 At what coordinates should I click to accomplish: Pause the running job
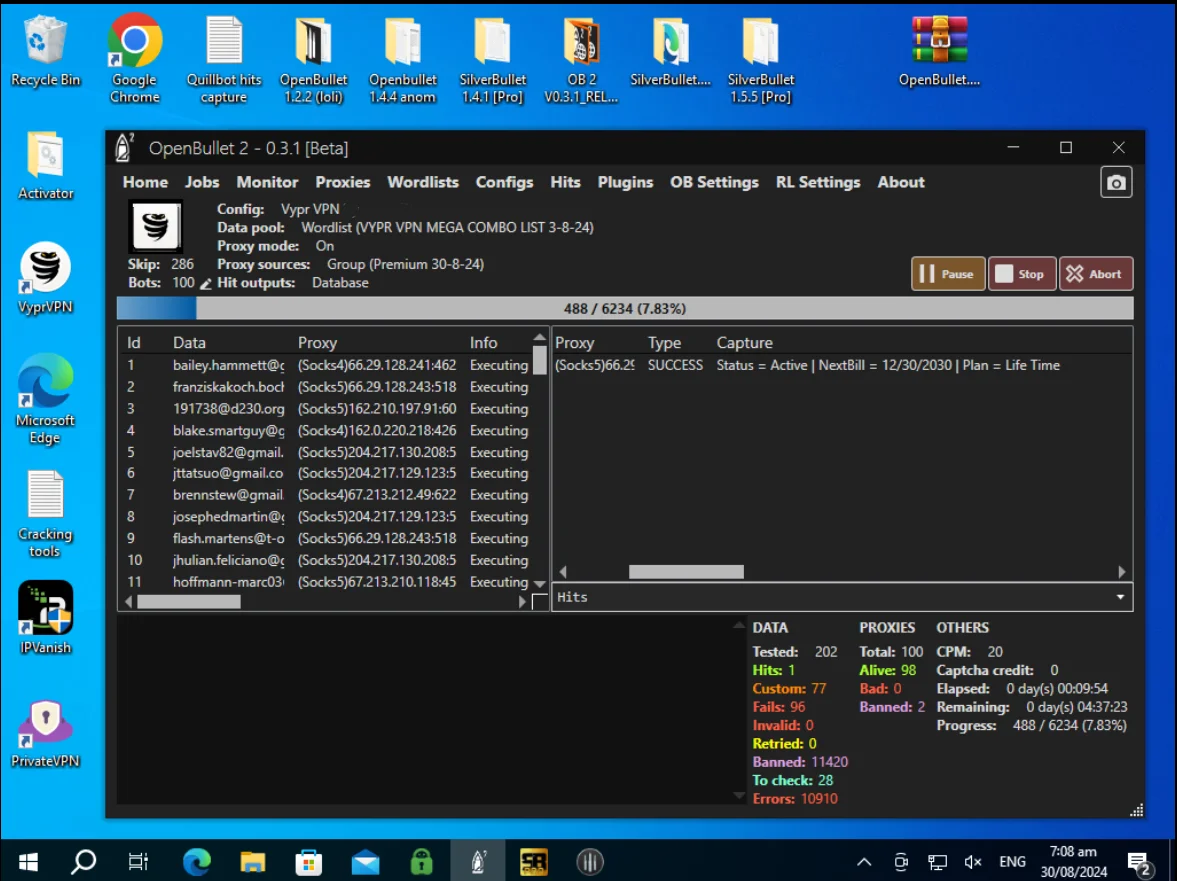(947, 274)
